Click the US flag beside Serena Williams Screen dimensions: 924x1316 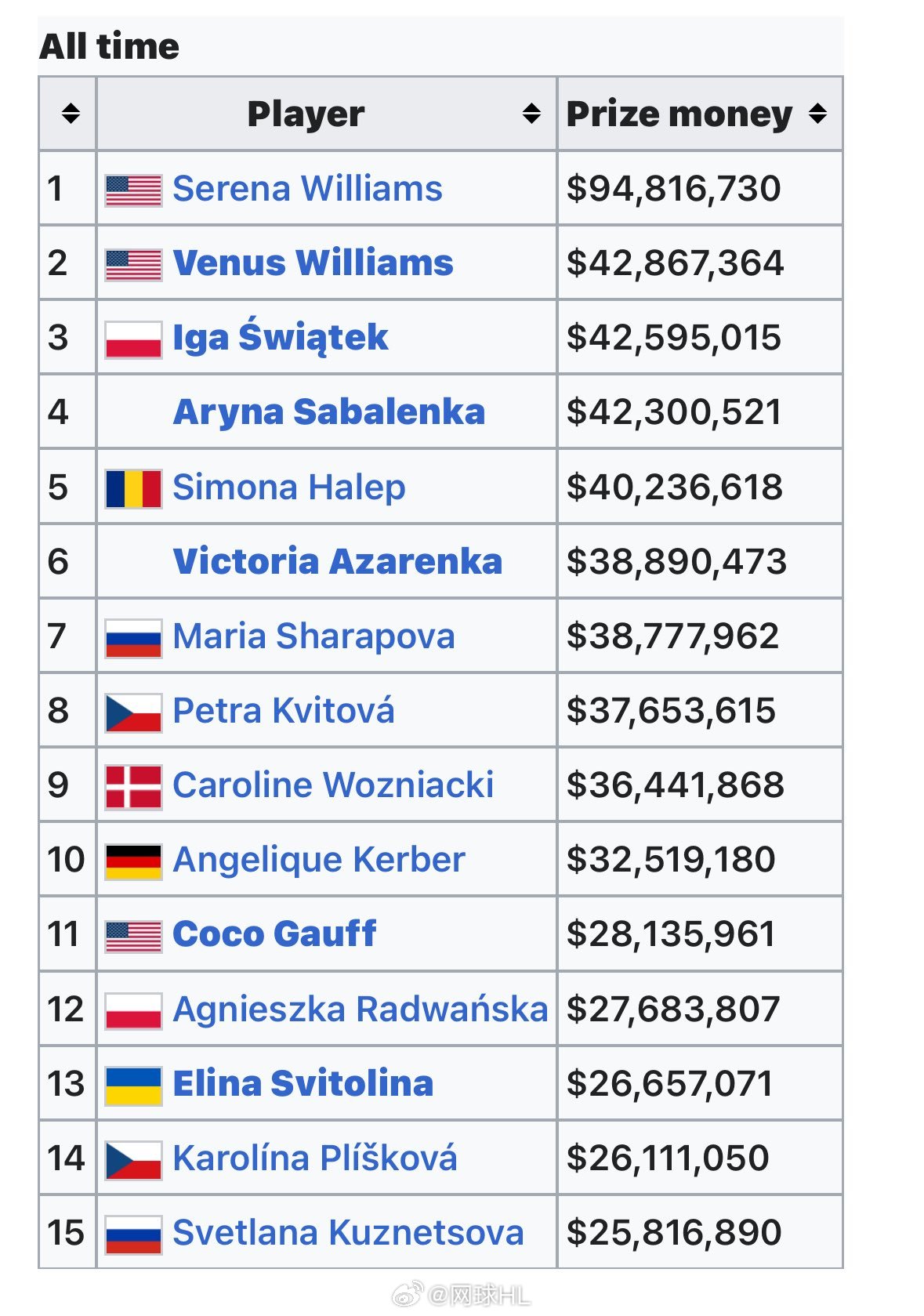point(134,190)
